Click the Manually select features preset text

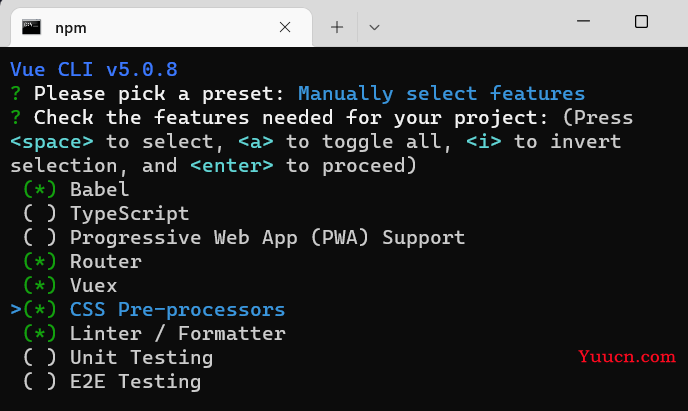[x=441, y=93]
